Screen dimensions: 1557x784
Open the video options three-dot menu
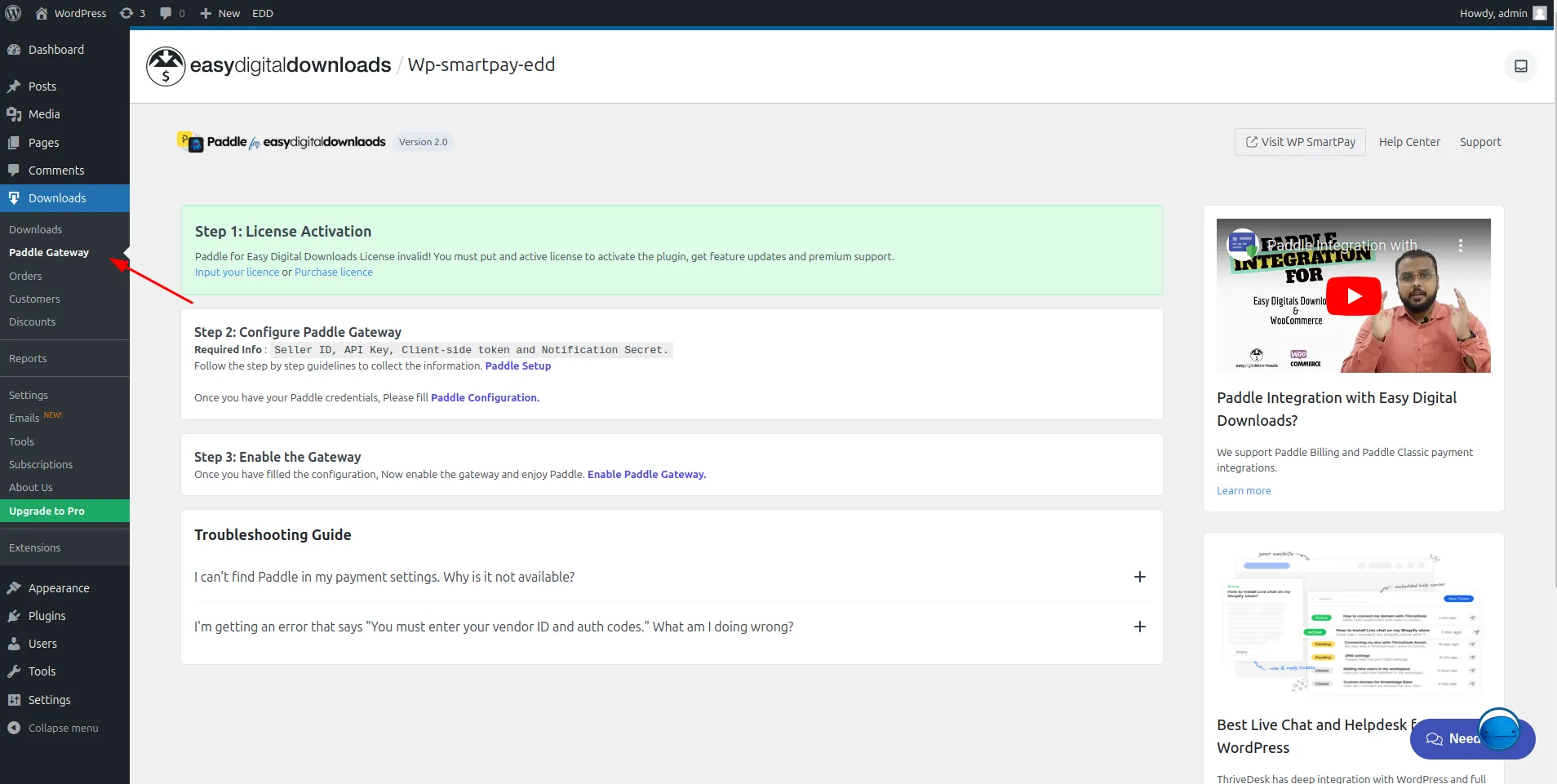(x=1460, y=246)
